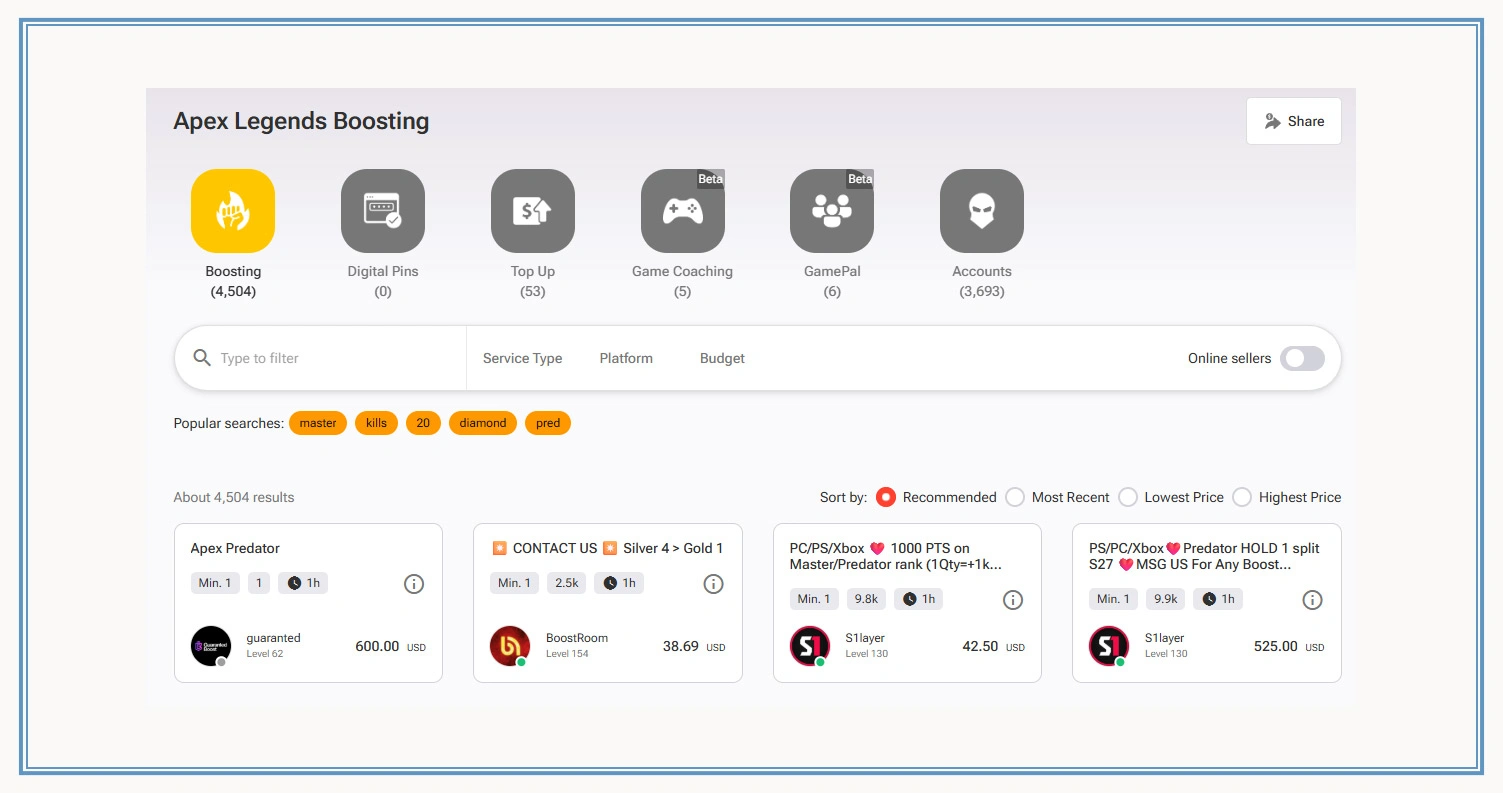This screenshot has width=1503, height=793.
Task: Select the 'diamond' popular search tag
Action: tap(483, 423)
